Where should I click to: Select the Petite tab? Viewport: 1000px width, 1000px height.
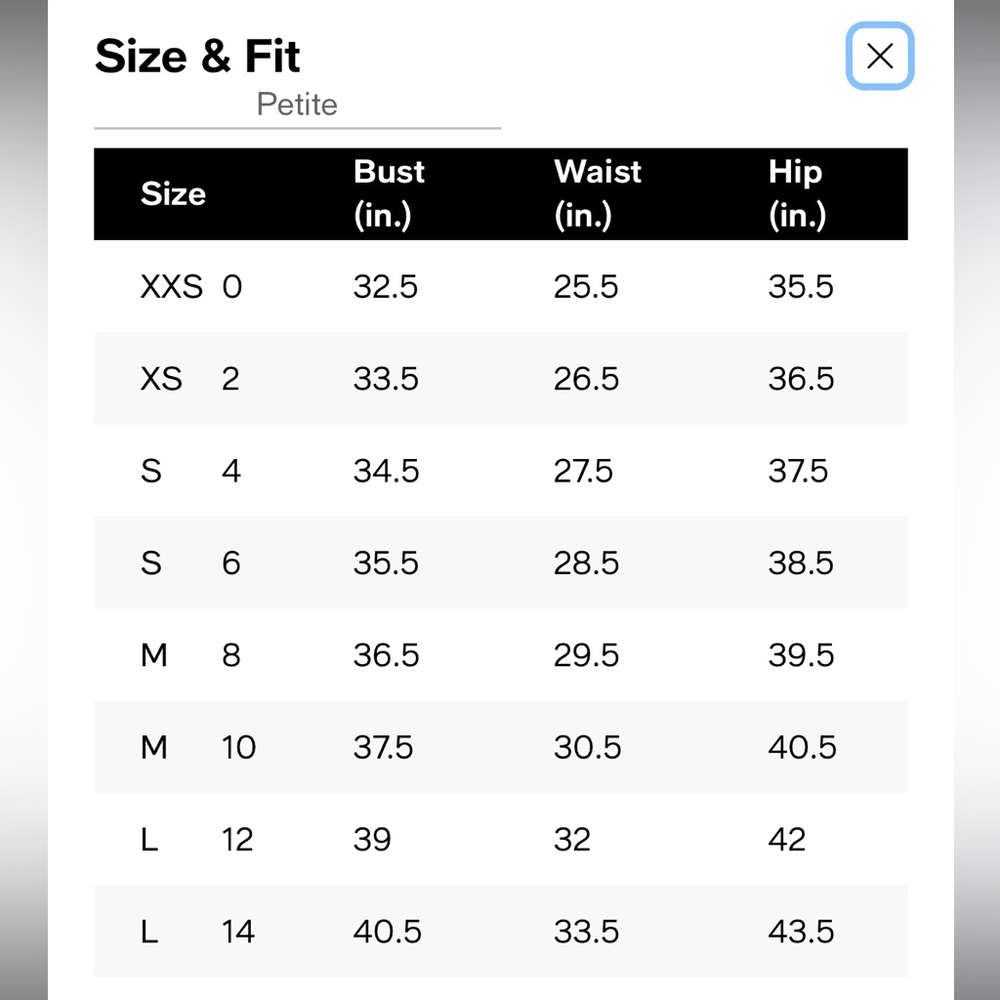(x=297, y=104)
